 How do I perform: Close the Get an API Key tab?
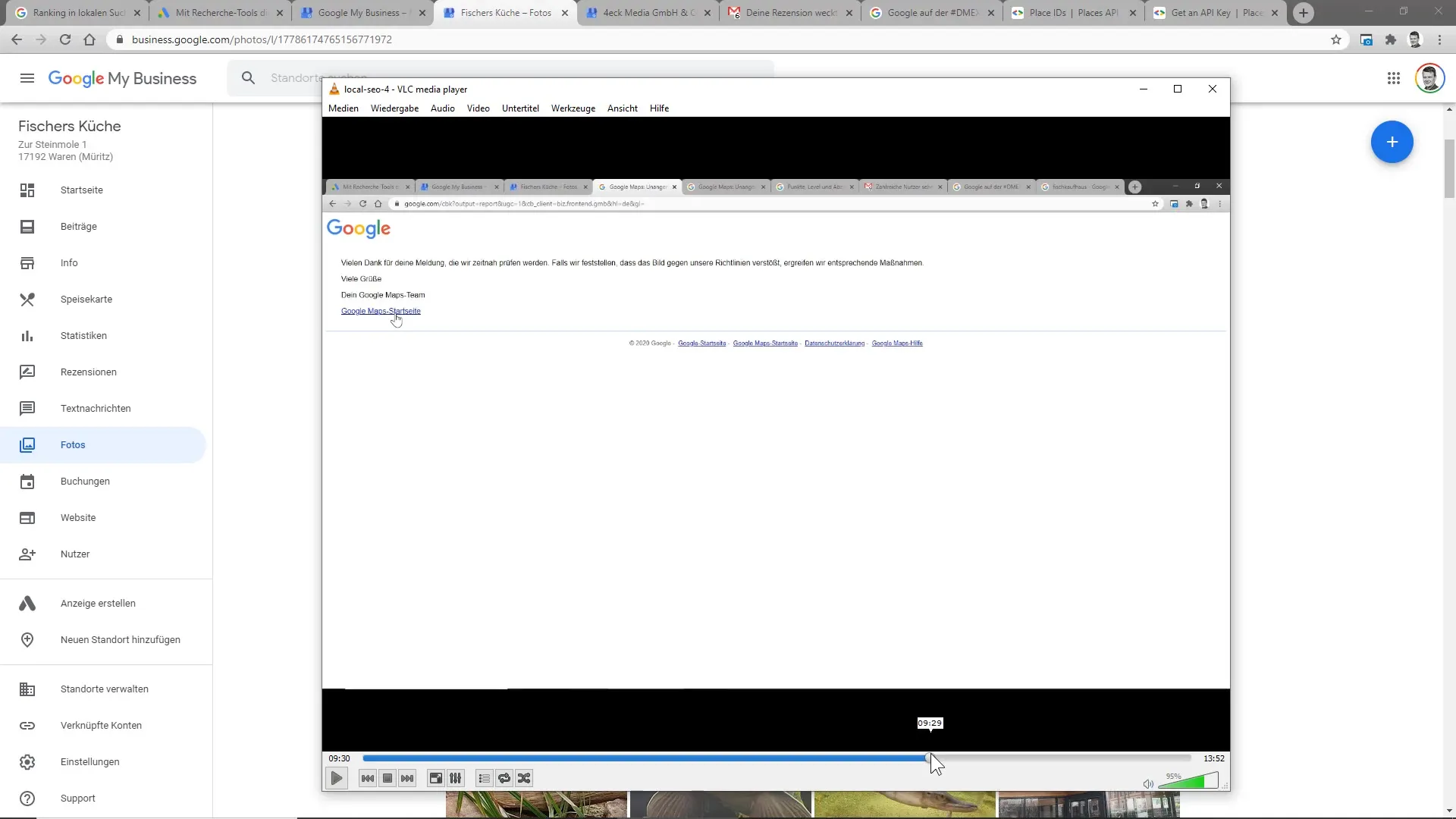(x=1275, y=13)
